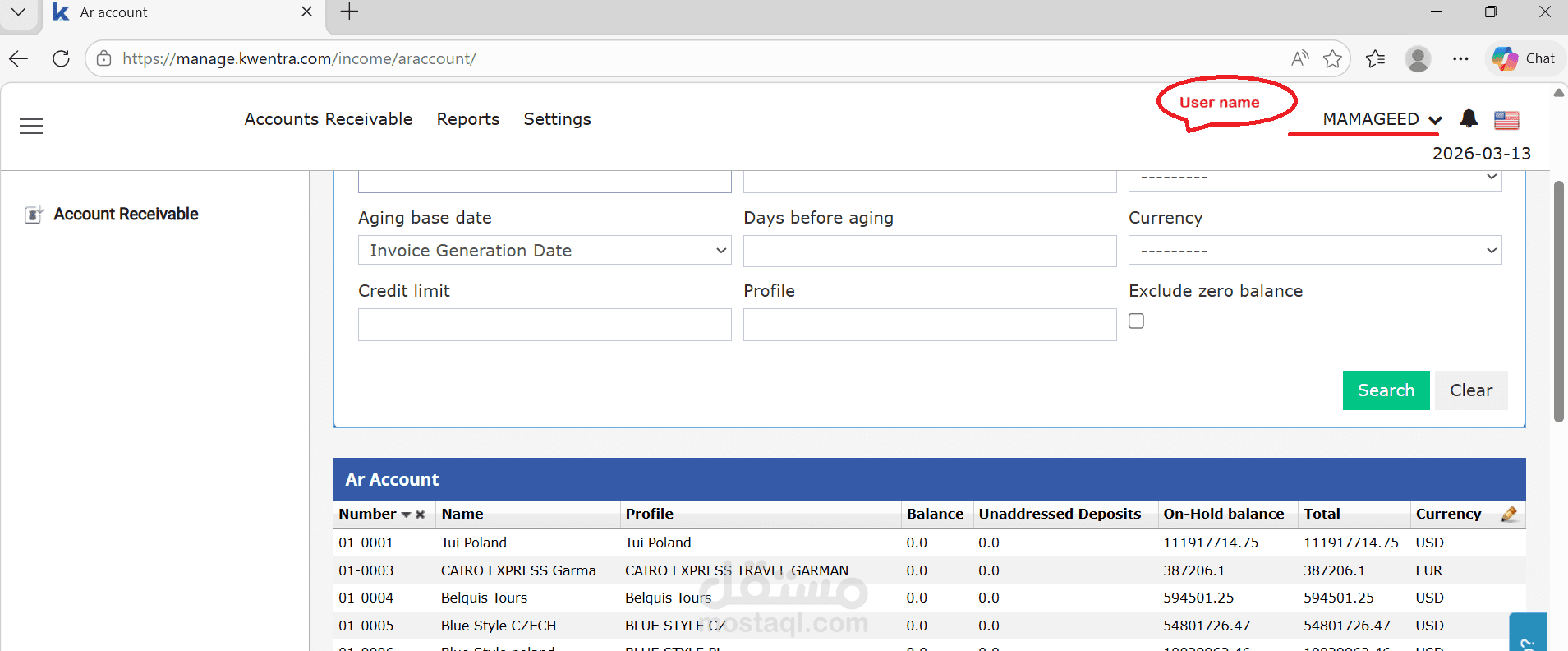
Task: Focus the Days before aging field
Action: tap(930, 251)
